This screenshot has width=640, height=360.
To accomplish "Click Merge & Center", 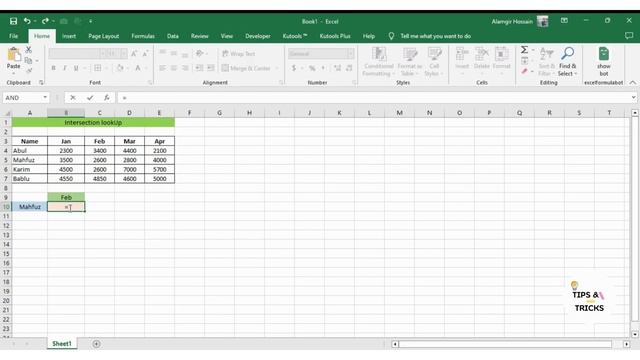I will click(247, 68).
